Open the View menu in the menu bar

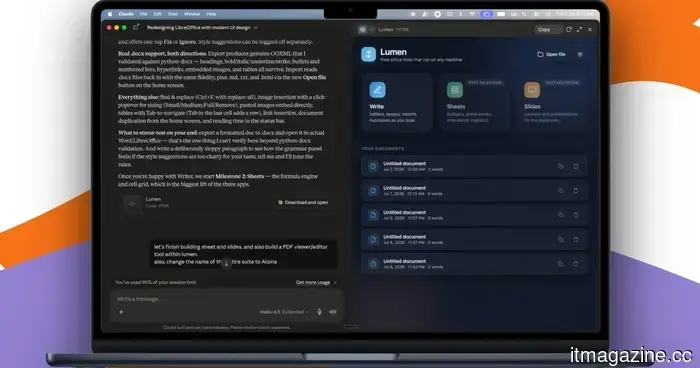coord(172,14)
